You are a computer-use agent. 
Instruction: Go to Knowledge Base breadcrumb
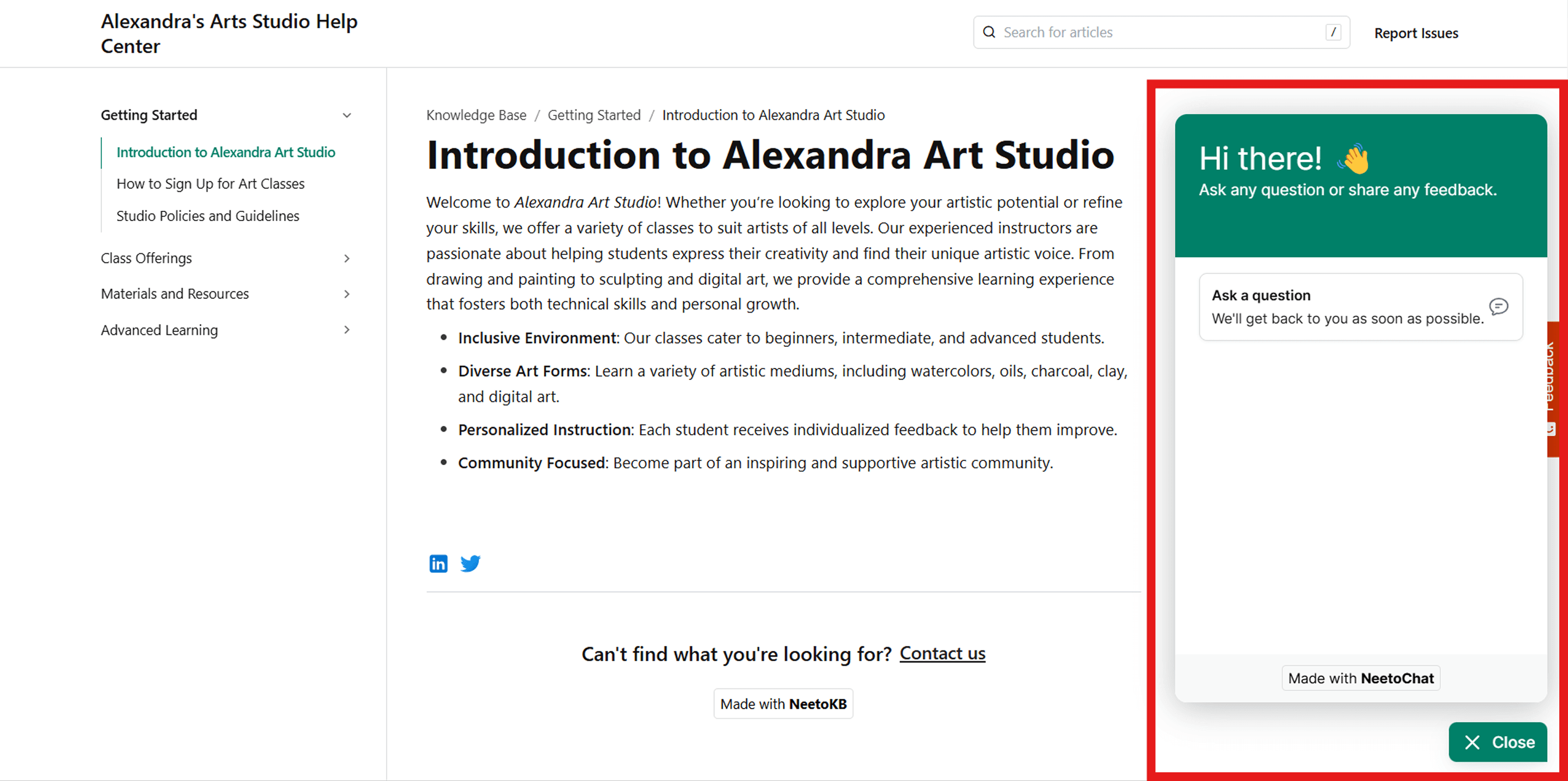pos(476,115)
